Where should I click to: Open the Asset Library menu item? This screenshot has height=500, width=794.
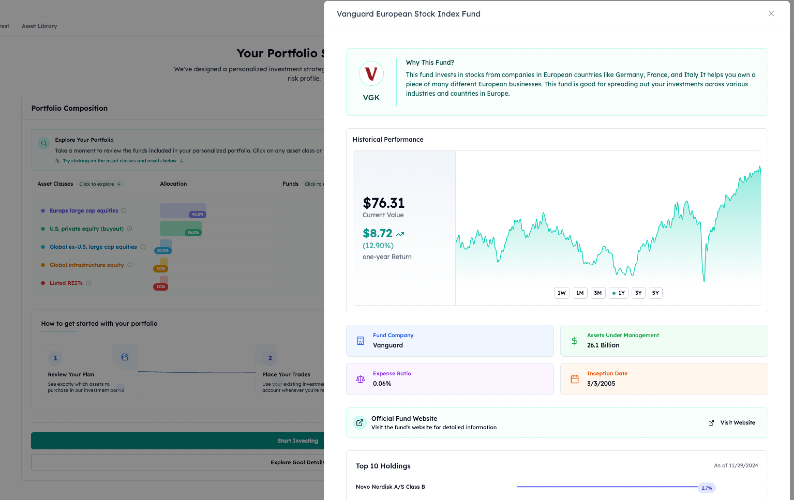pyautogui.click(x=39, y=26)
